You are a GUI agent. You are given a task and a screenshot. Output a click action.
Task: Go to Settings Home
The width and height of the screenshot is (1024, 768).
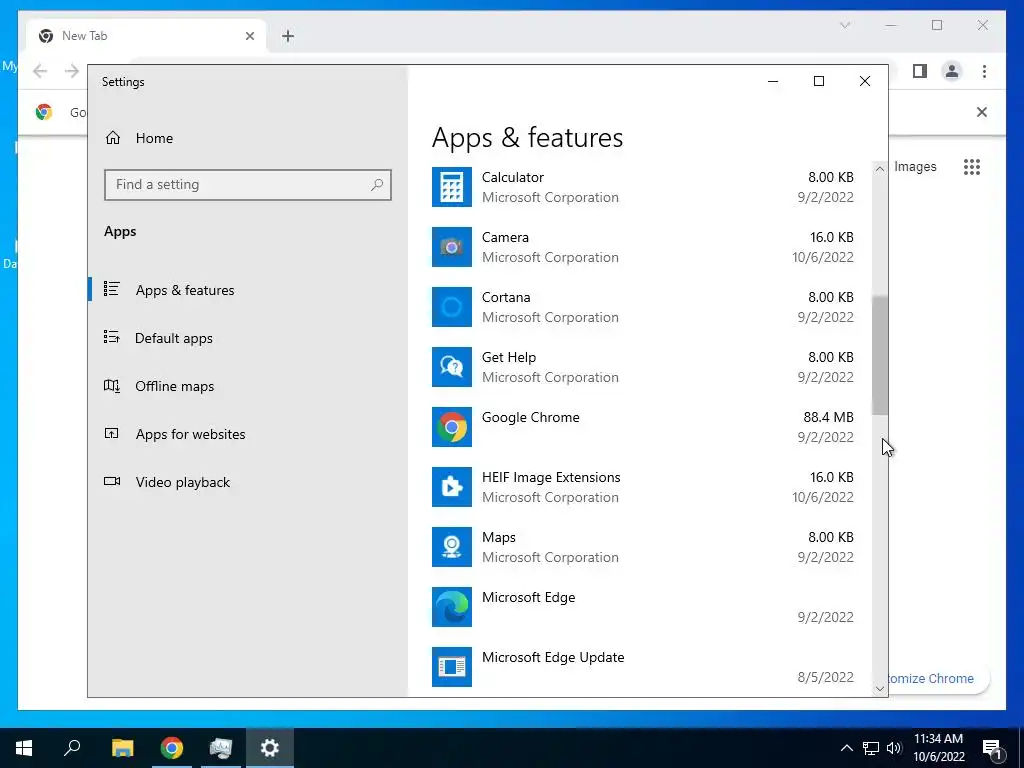248,138
